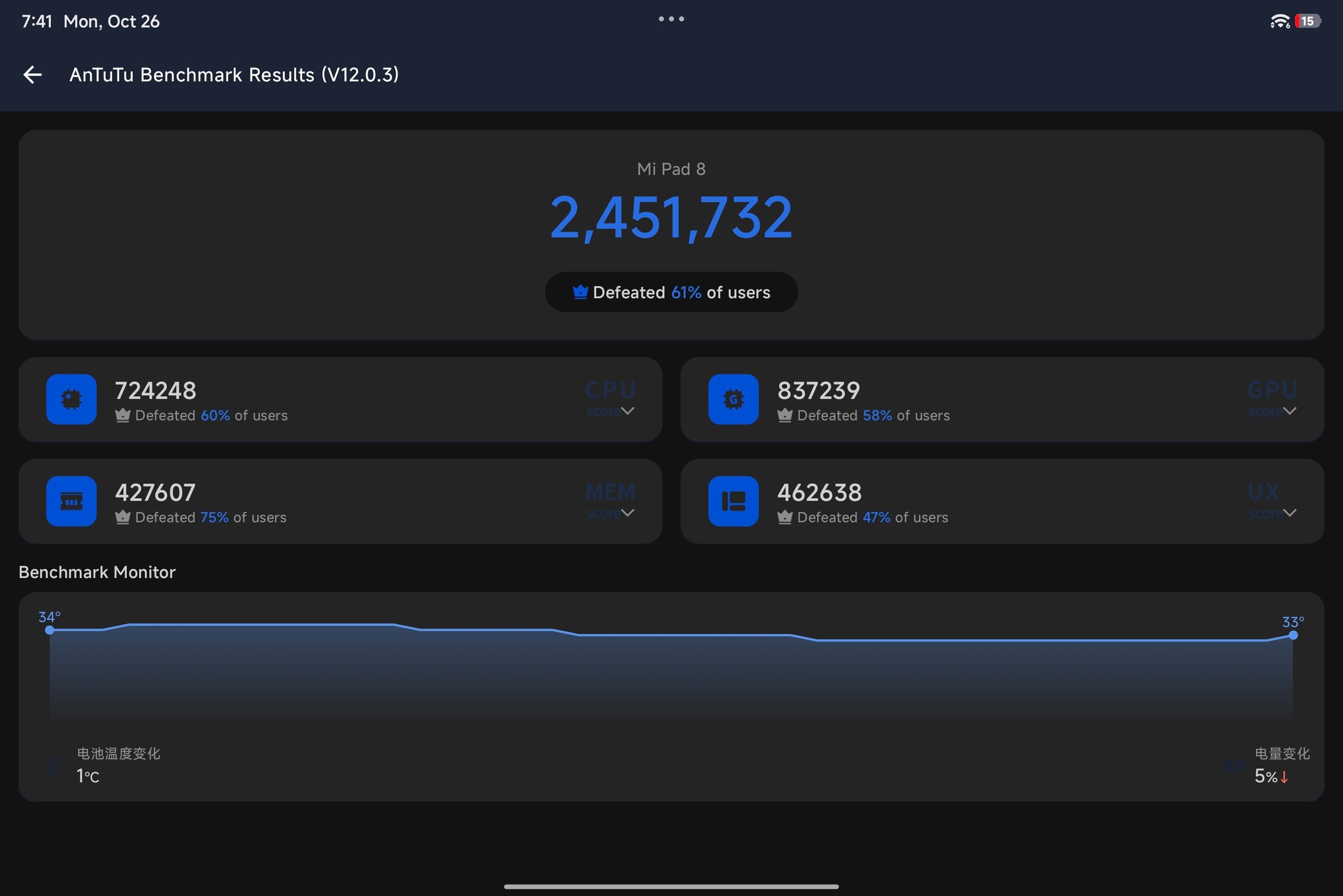This screenshot has width=1343, height=896.
Task: Tap the UX score 462638
Action: [x=819, y=493]
